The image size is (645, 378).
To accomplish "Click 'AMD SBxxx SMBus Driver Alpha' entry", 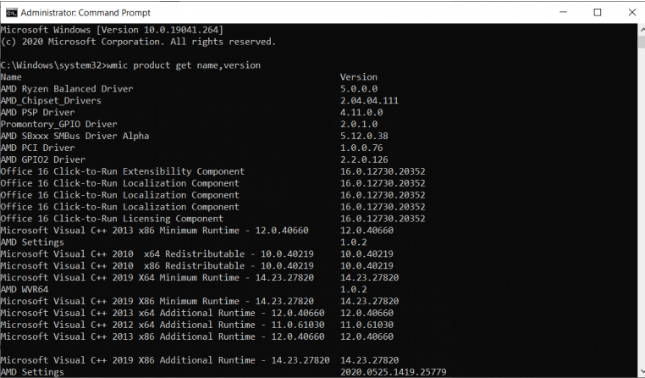I will (x=75, y=136).
